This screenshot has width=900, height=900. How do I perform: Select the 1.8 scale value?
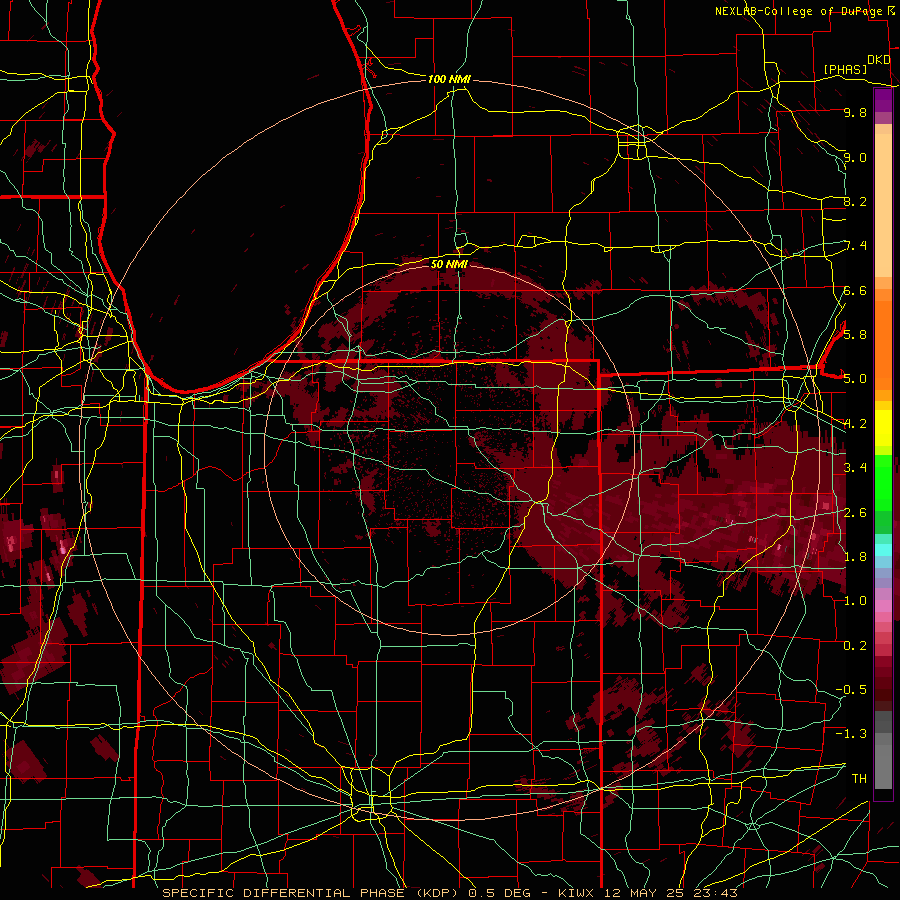855,557
